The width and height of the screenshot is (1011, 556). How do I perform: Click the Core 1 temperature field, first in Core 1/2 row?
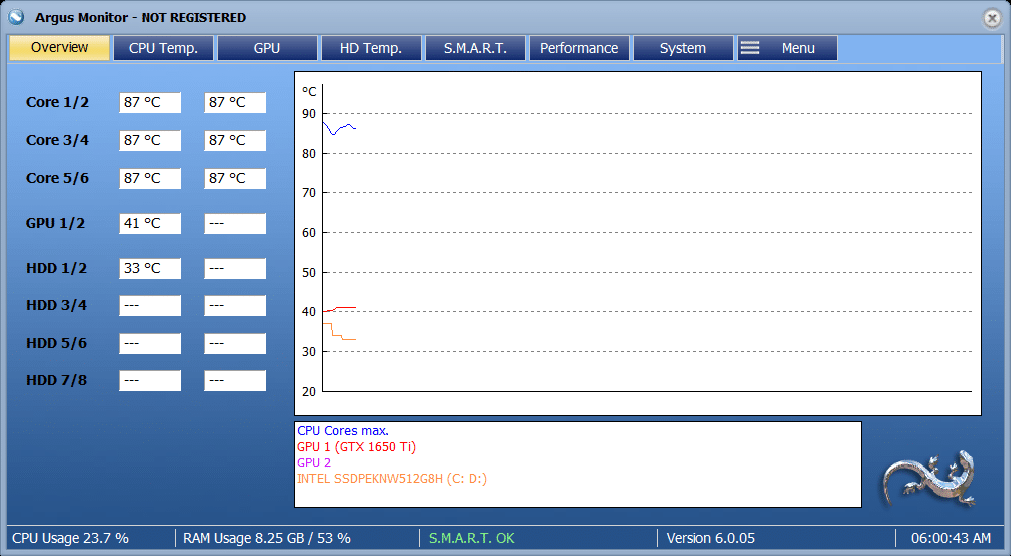(150, 103)
